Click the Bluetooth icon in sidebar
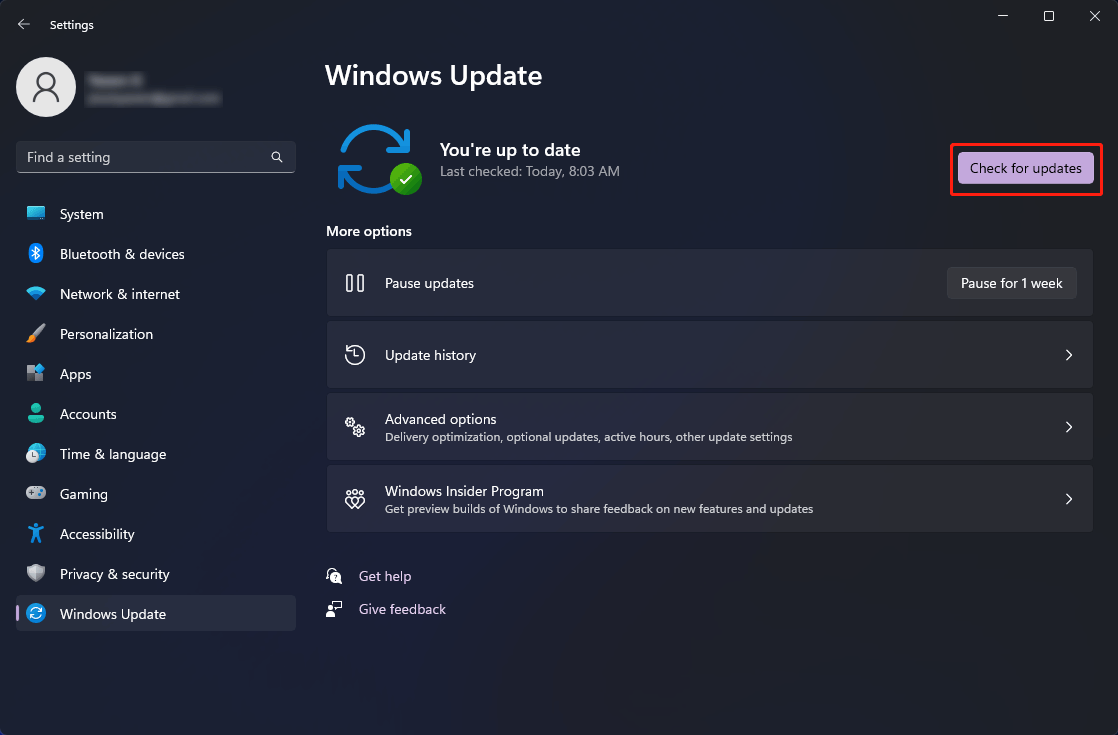The width and height of the screenshot is (1118, 735). pyautogui.click(x=36, y=253)
